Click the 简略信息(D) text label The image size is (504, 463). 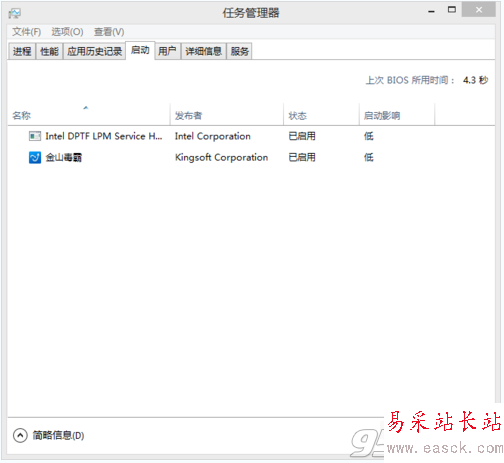point(58,435)
